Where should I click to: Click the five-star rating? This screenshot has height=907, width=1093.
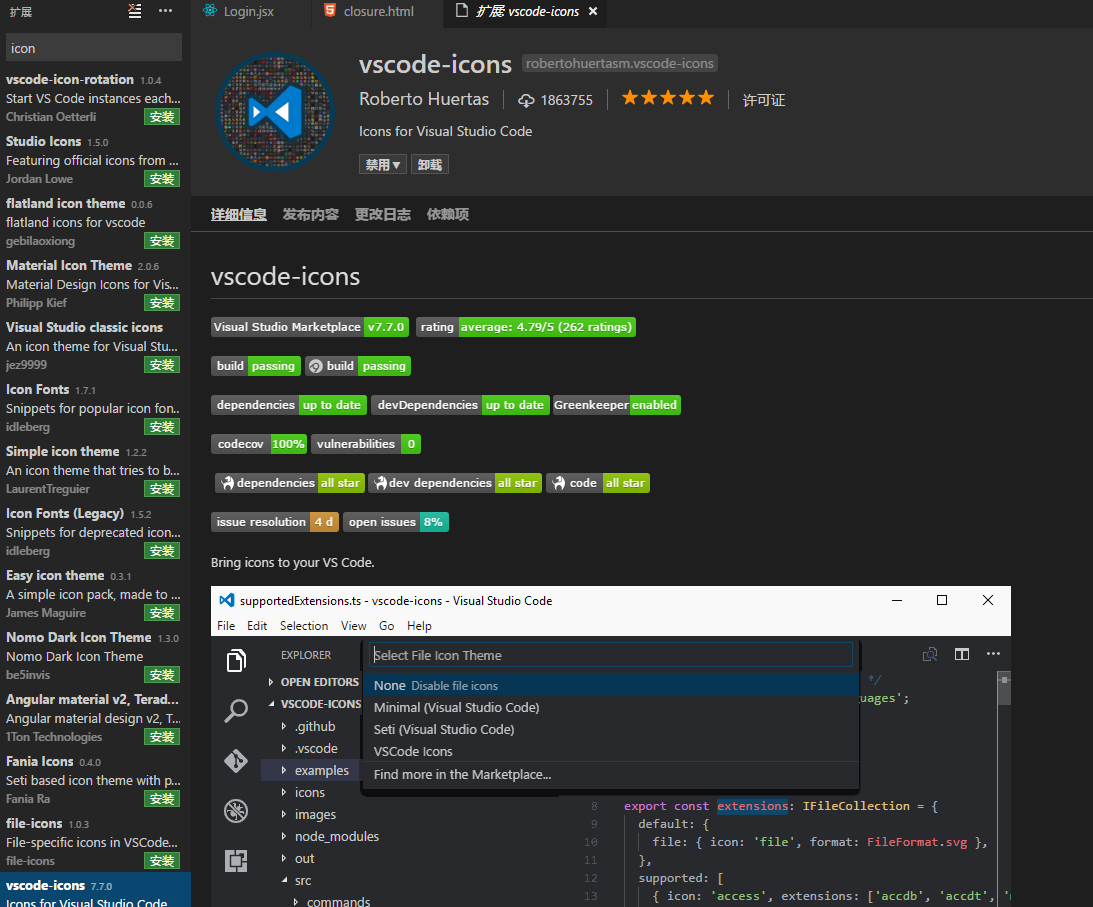click(668, 98)
